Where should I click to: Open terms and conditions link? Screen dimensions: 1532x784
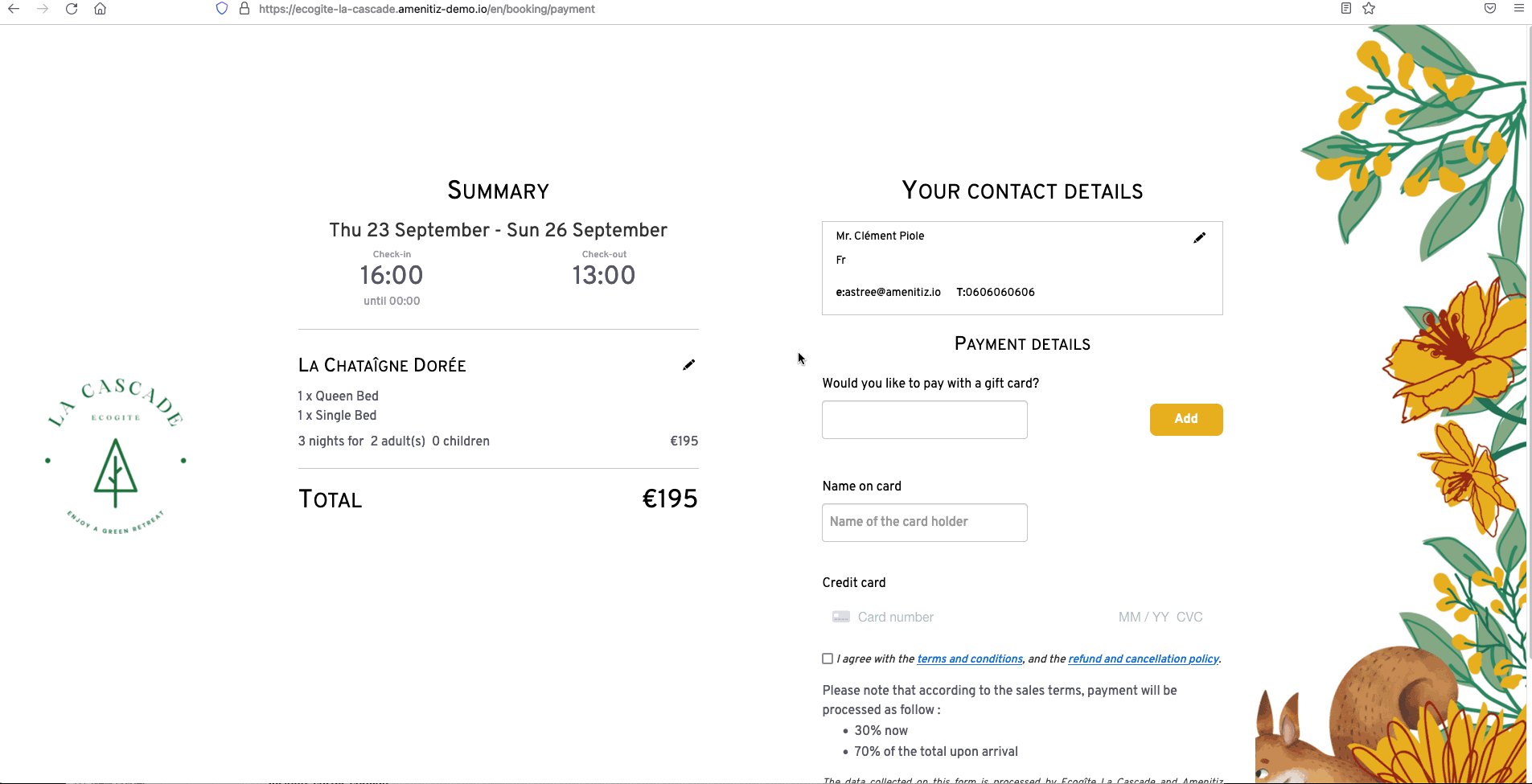coord(970,659)
